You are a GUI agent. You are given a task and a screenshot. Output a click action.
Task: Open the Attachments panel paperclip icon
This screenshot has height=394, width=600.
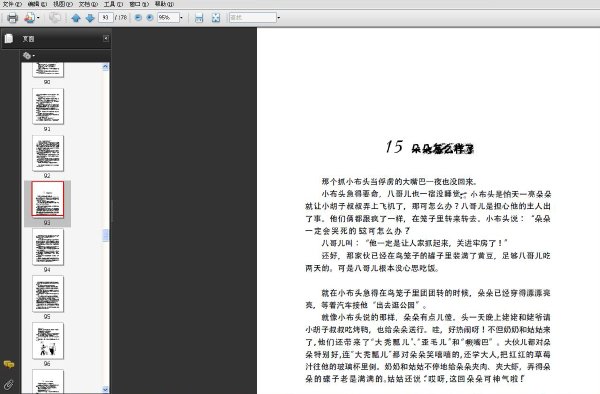[9, 384]
